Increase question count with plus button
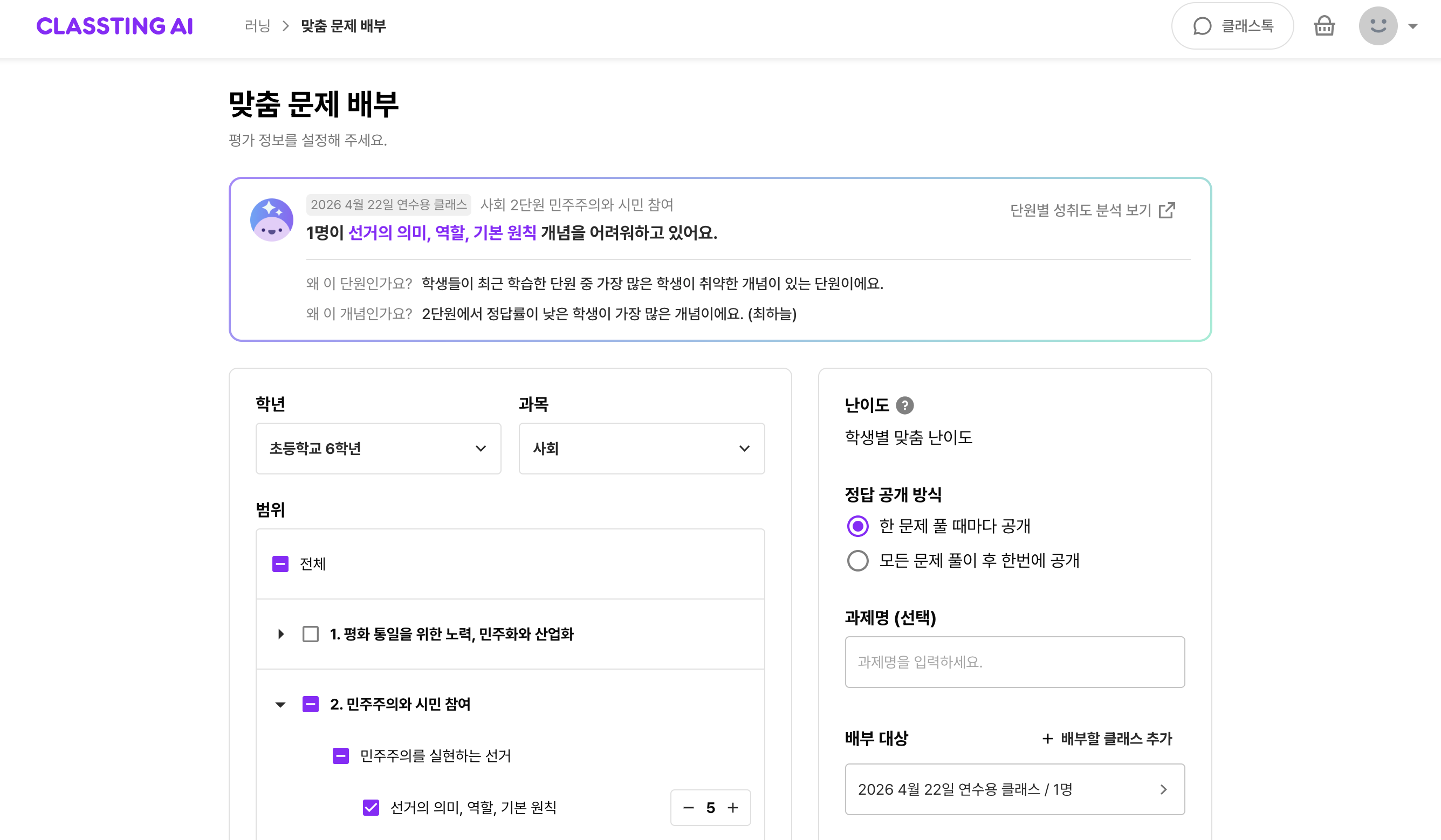This screenshot has width=1441, height=840. [733, 808]
